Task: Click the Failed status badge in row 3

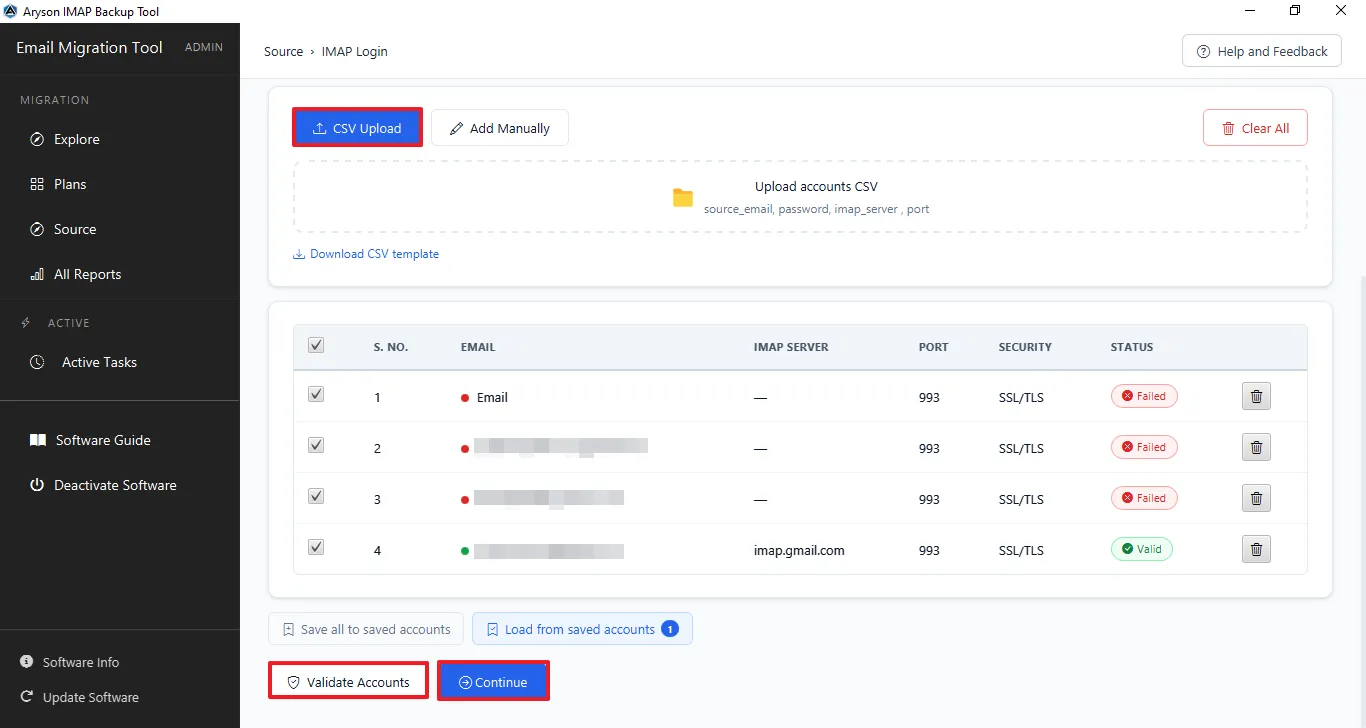Action: tap(1144, 498)
